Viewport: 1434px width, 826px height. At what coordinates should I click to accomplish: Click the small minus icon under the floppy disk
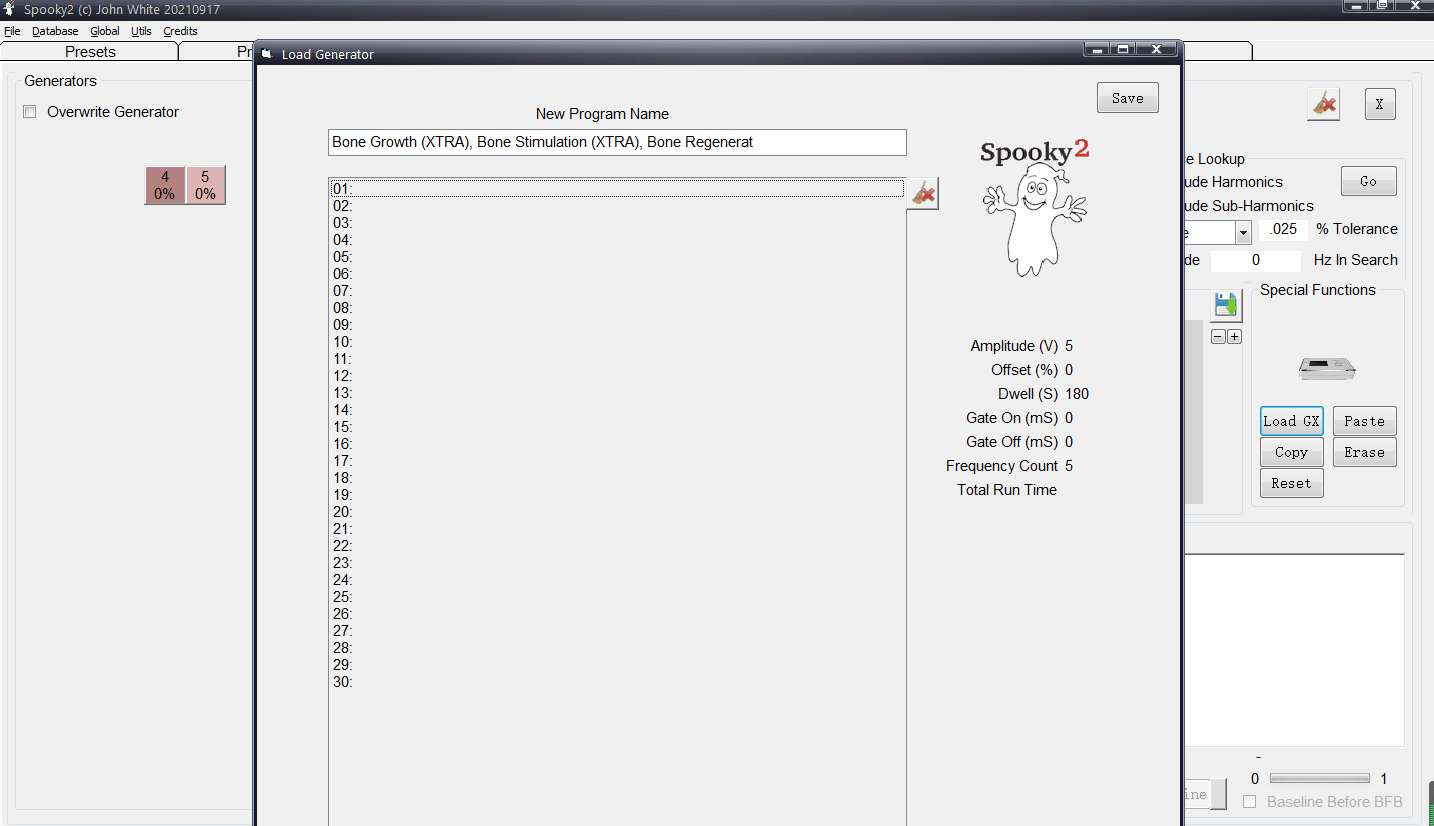[1218, 337]
